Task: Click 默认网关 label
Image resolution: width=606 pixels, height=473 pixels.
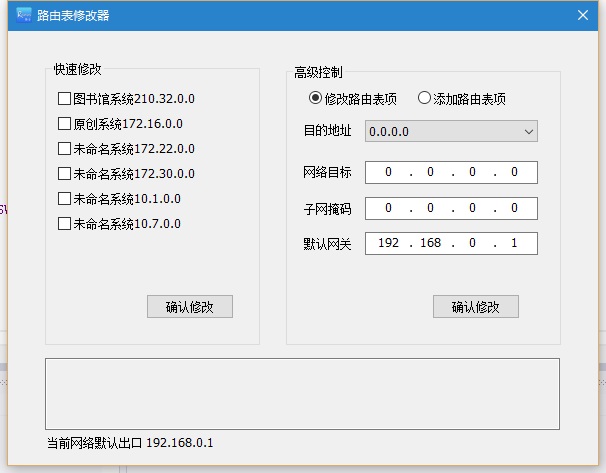Action: [x=327, y=244]
